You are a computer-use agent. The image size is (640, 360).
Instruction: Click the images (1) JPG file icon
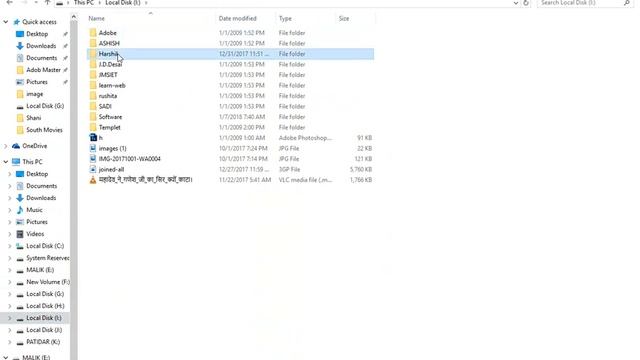tap(93, 148)
